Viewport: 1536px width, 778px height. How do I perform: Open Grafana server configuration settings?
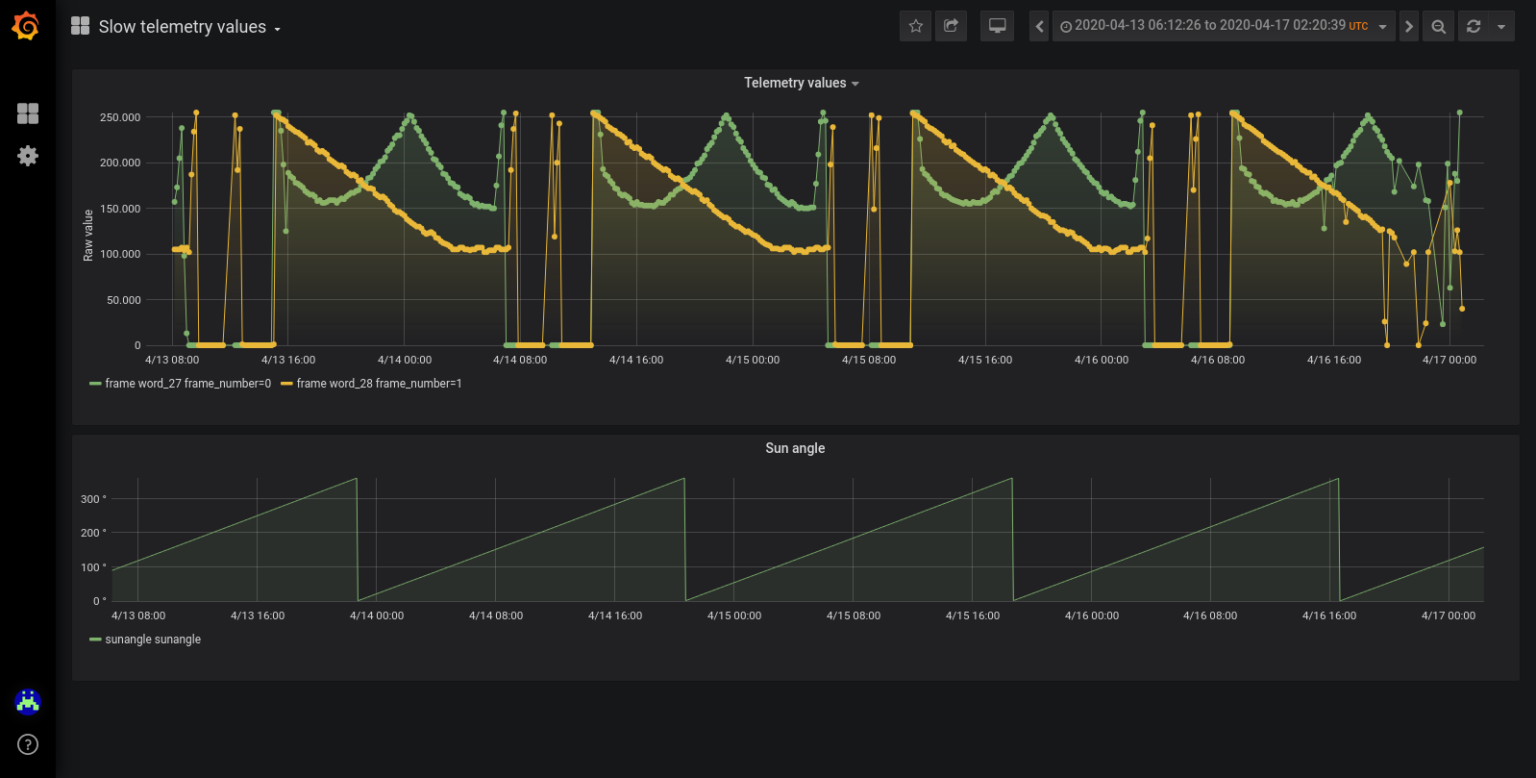click(27, 155)
